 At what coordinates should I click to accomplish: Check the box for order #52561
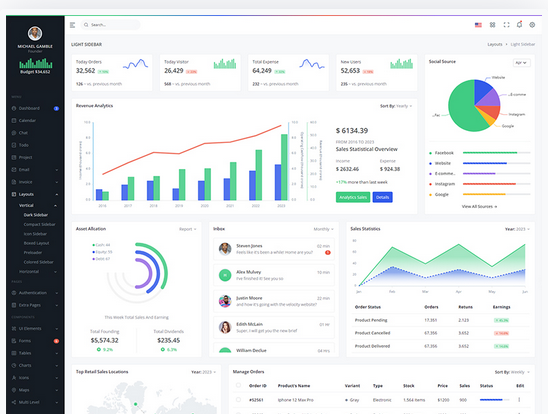(x=238, y=400)
